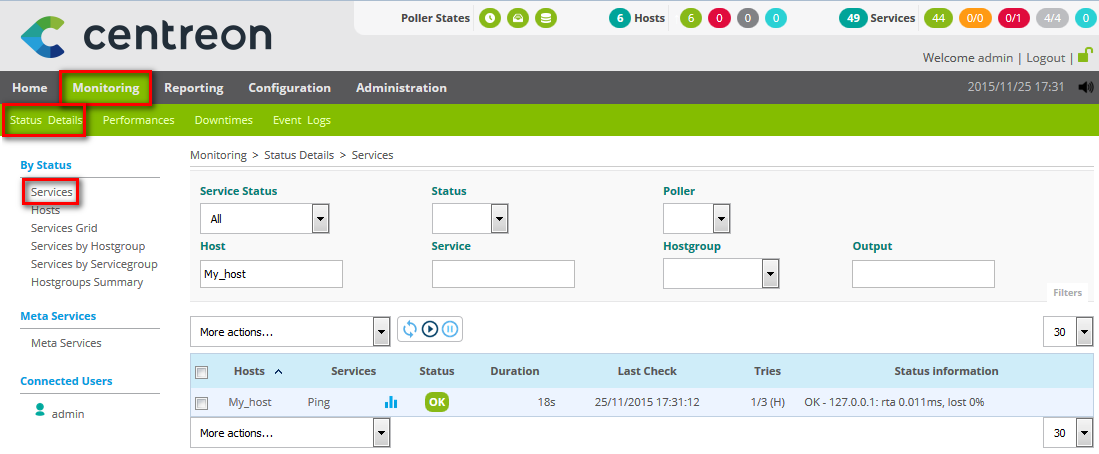Open Services by Hostgroup in sidebar
The image size is (1099, 454).
point(88,246)
